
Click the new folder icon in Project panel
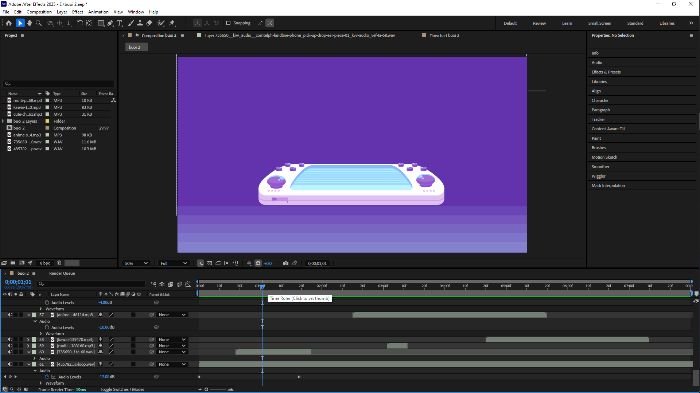(13, 263)
